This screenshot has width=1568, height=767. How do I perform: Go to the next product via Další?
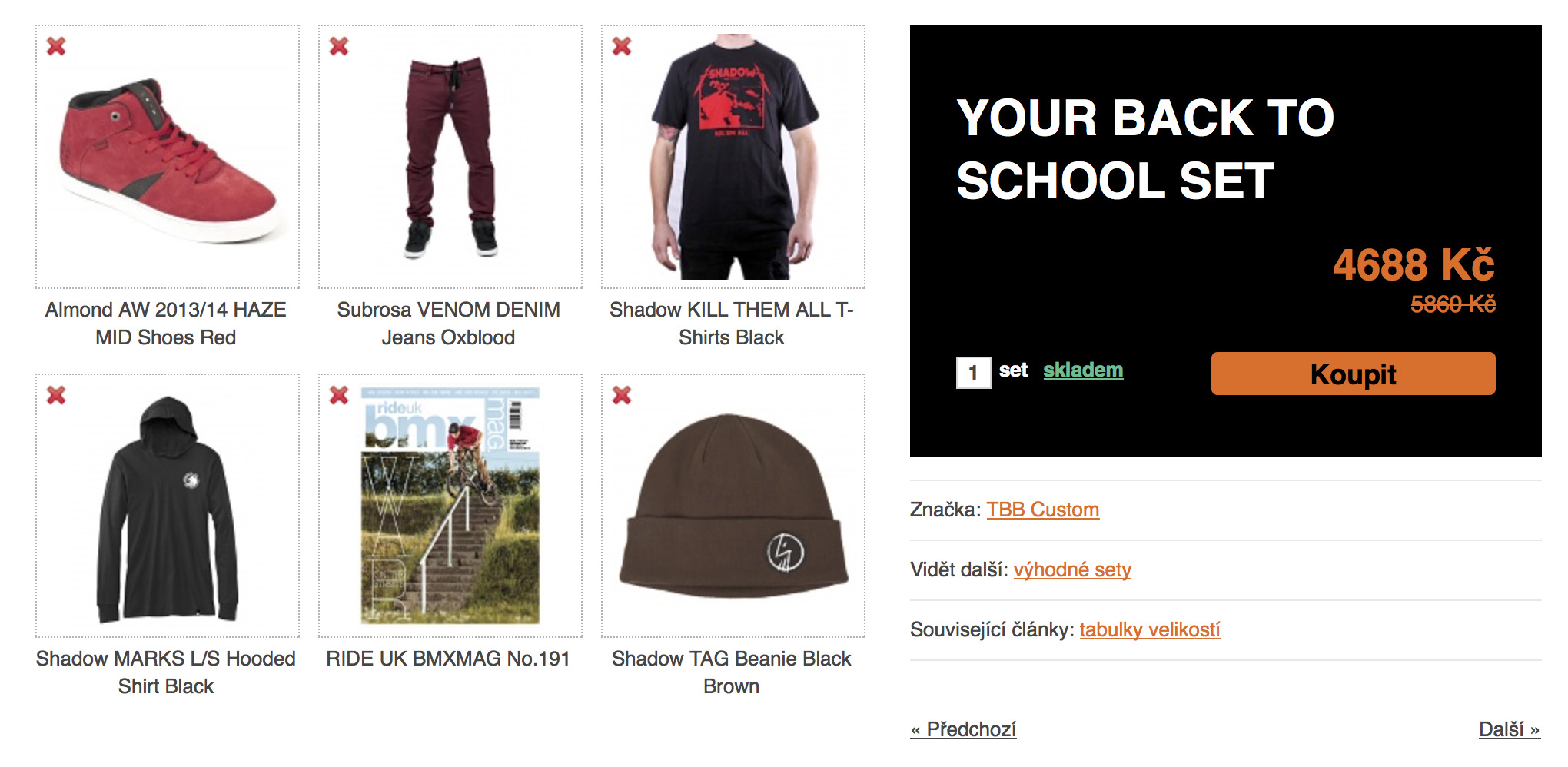pyautogui.click(x=1510, y=729)
